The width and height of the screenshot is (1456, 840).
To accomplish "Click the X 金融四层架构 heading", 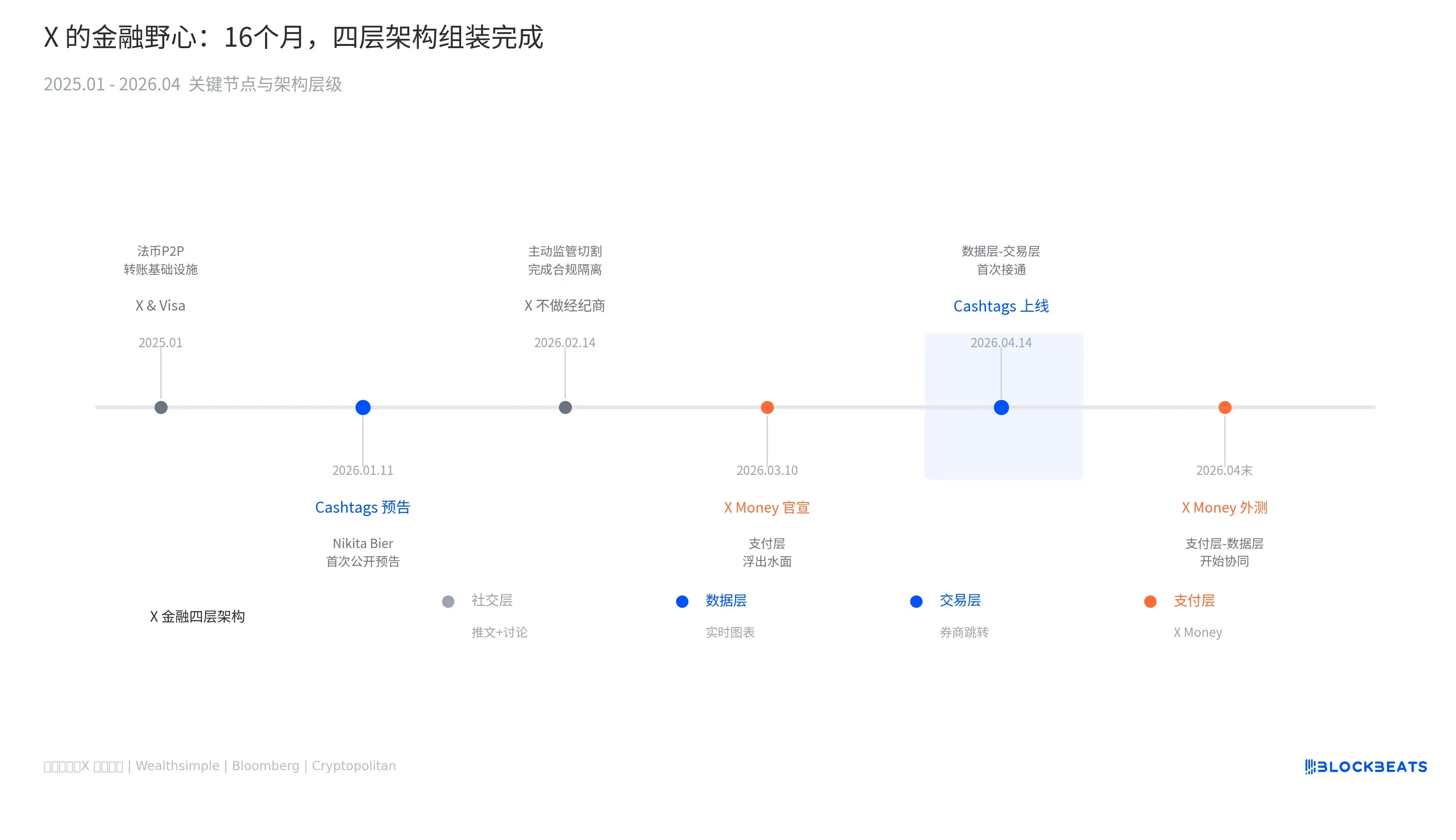I will [x=197, y=616].
